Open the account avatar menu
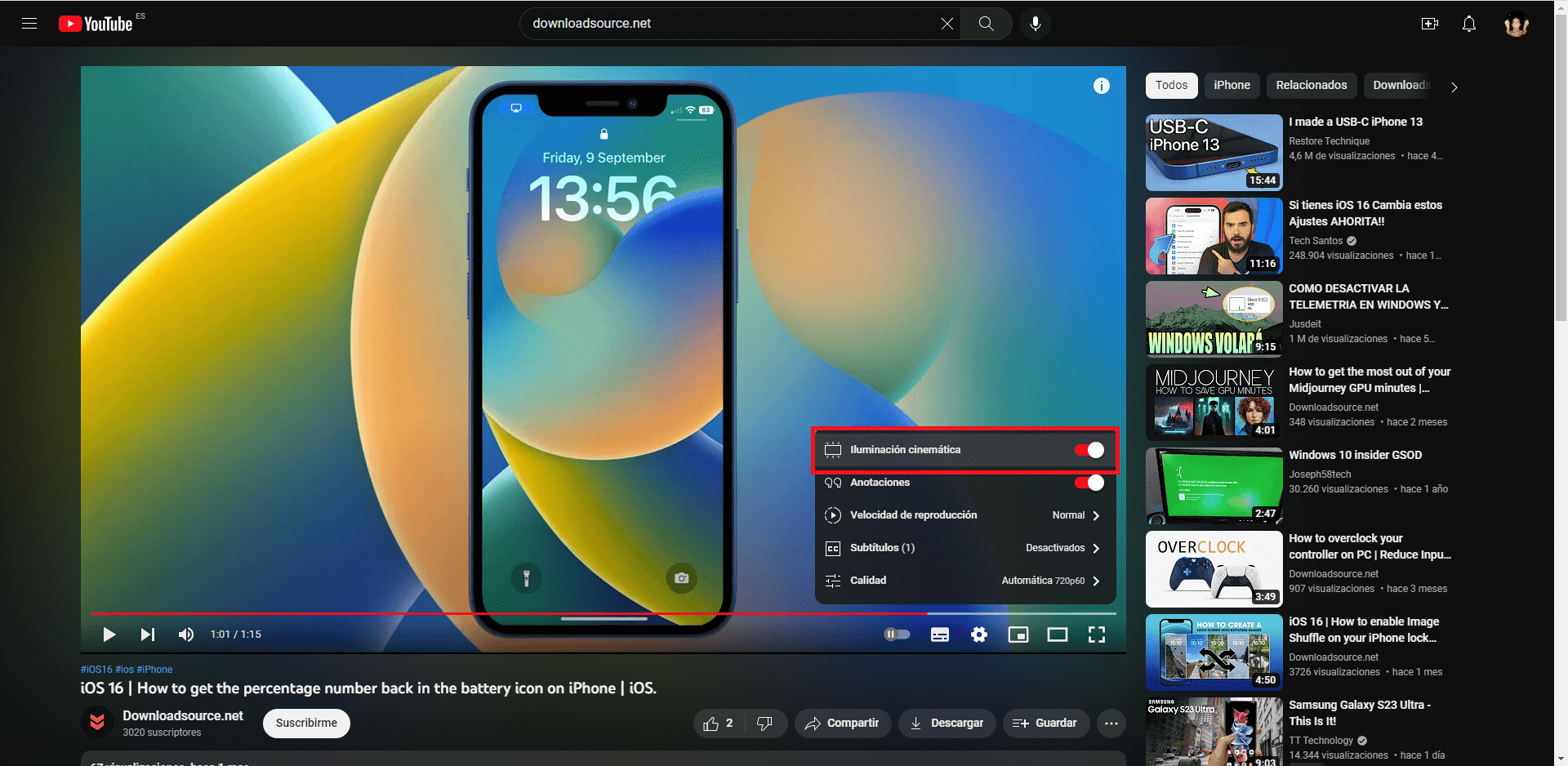 coord(1517,24)
